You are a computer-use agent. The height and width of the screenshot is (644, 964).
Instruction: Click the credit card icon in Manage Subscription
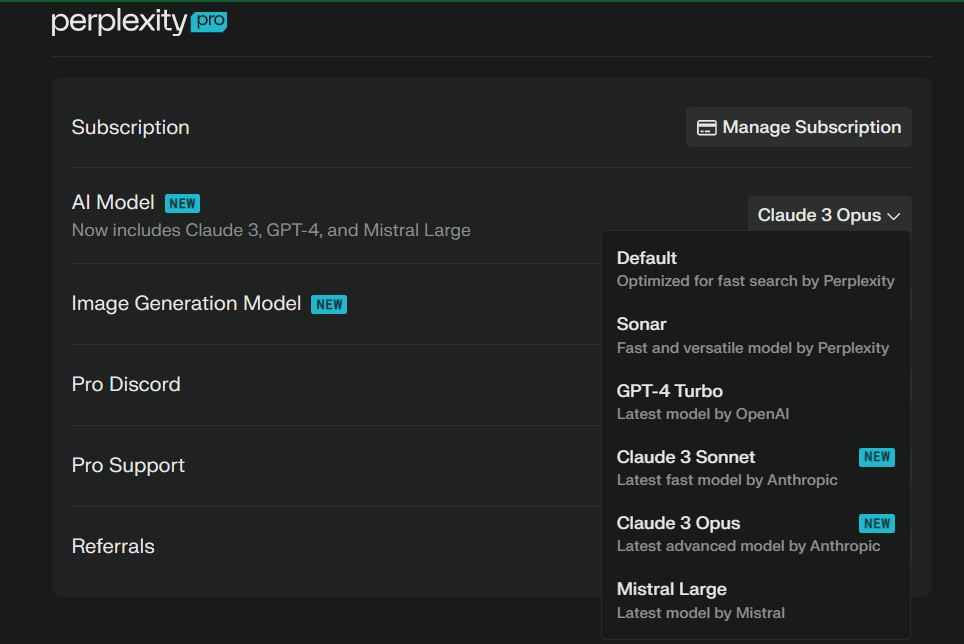(706, 128)
